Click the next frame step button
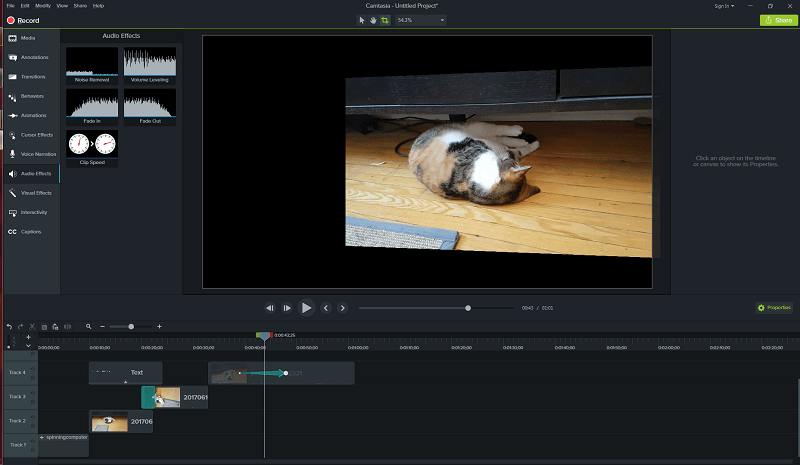 tap(287, 308)
